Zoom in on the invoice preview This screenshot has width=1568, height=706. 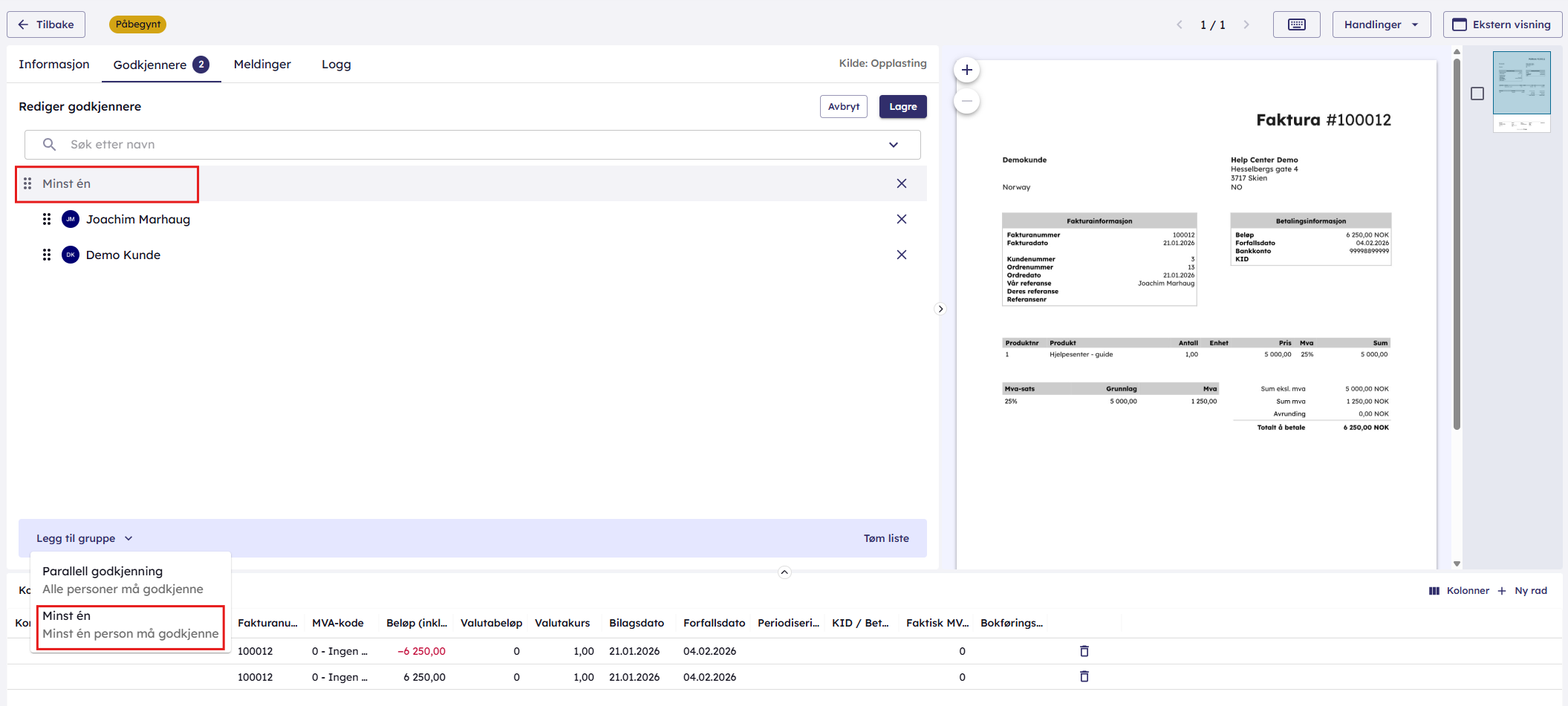point(966,71)
